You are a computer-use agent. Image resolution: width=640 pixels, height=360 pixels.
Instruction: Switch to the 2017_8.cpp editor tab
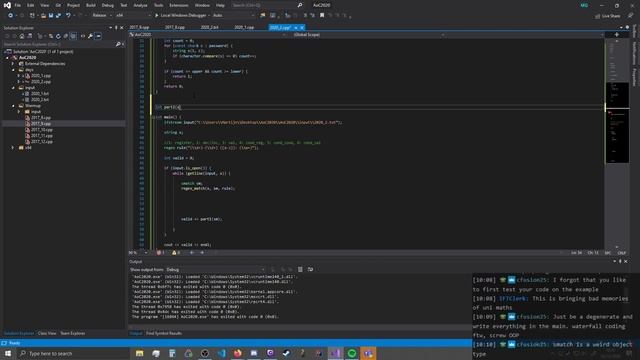point(175,27)
